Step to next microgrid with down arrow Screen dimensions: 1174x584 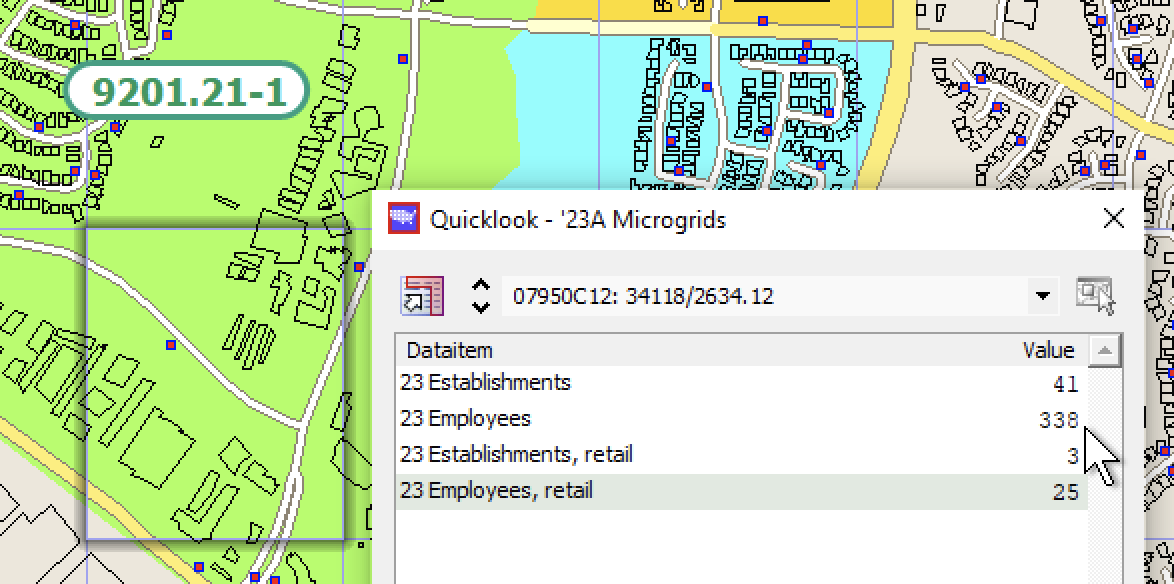click(480, 307)
